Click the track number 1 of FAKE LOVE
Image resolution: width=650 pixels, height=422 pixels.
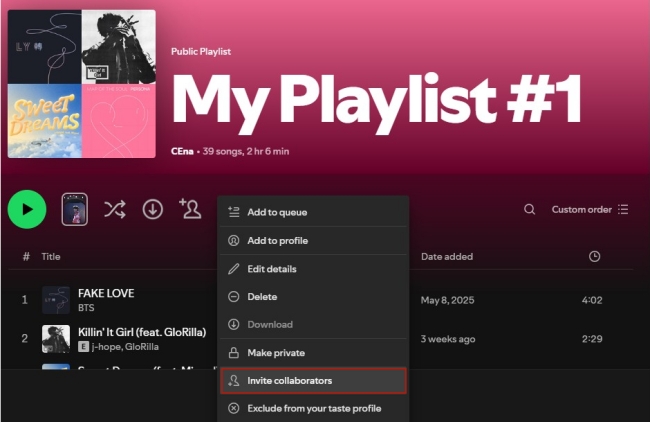tap(24, 300)
